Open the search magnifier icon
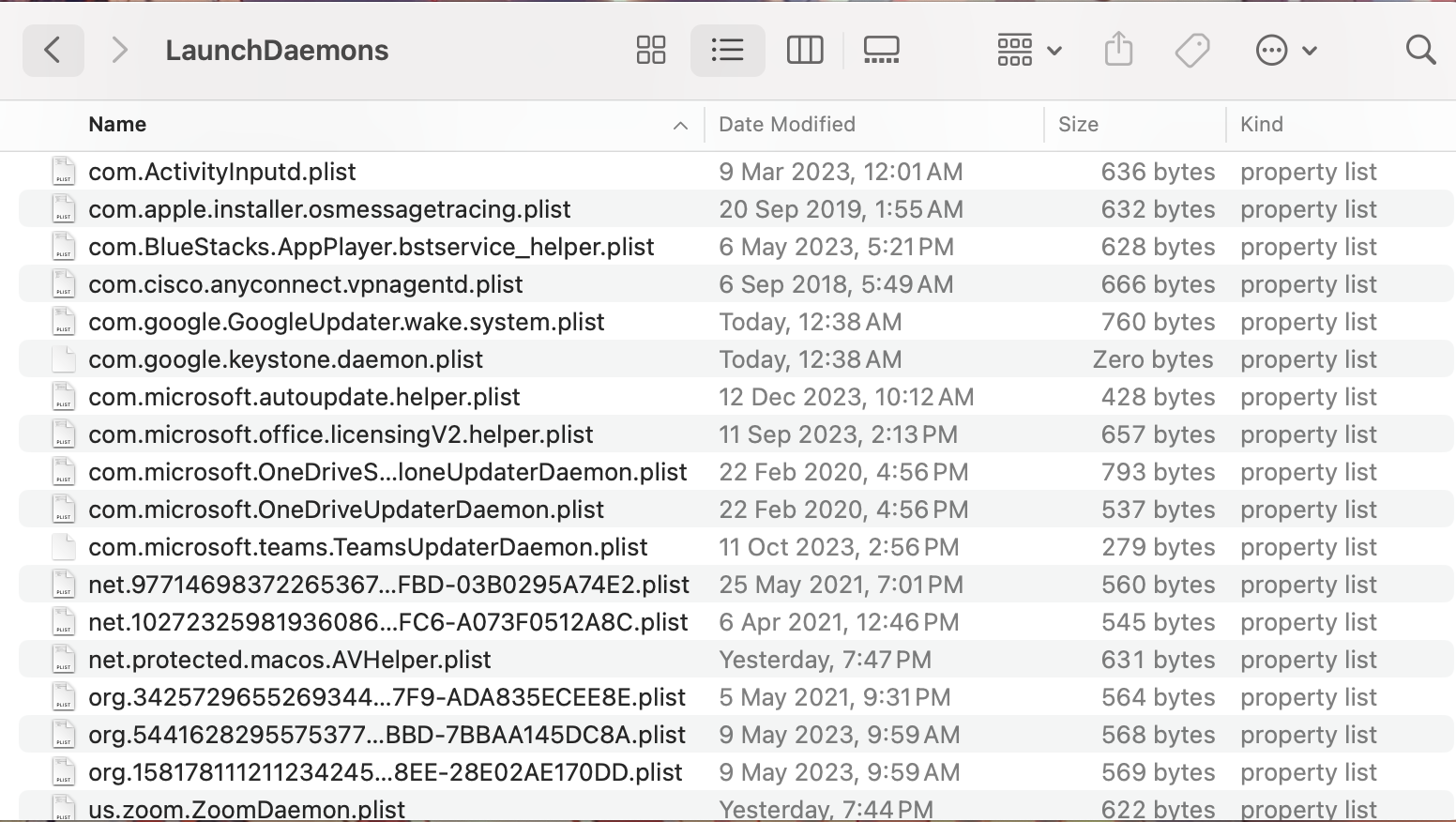This screenshot has width=1456, height=822. 1419,50
